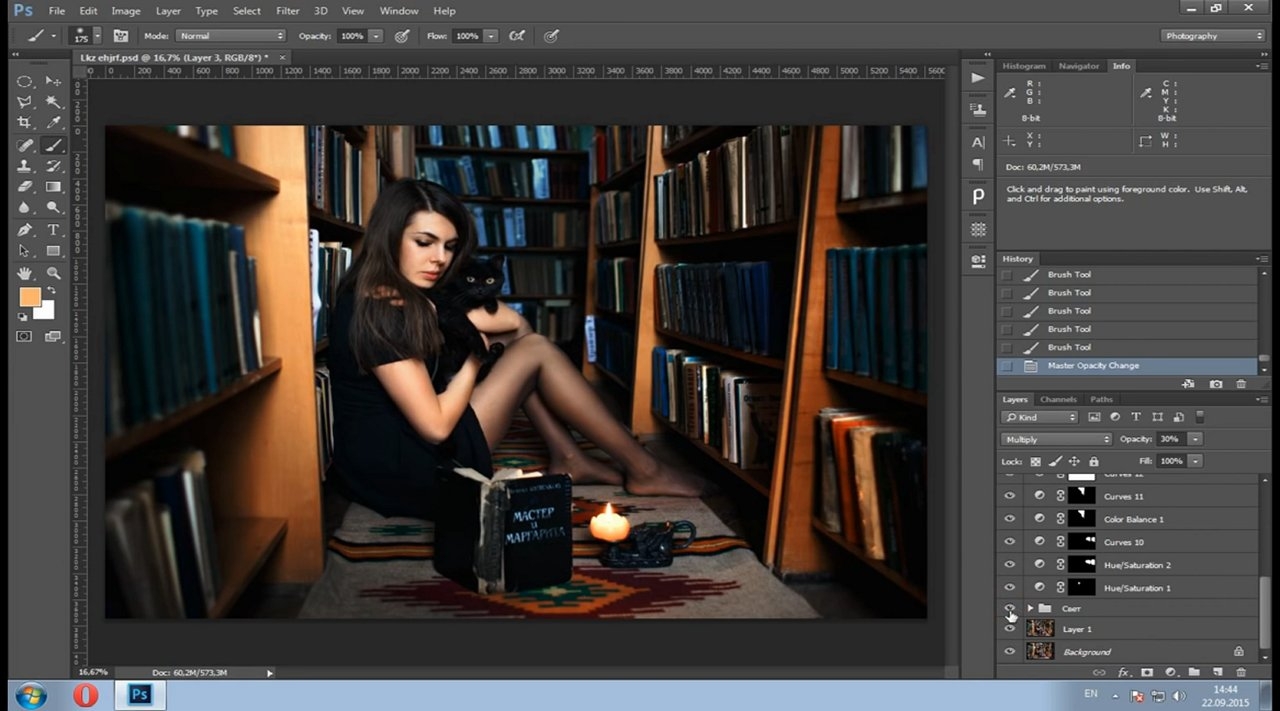
Task: Select the Master Opacity Change history state
Action: (1127, 366)
